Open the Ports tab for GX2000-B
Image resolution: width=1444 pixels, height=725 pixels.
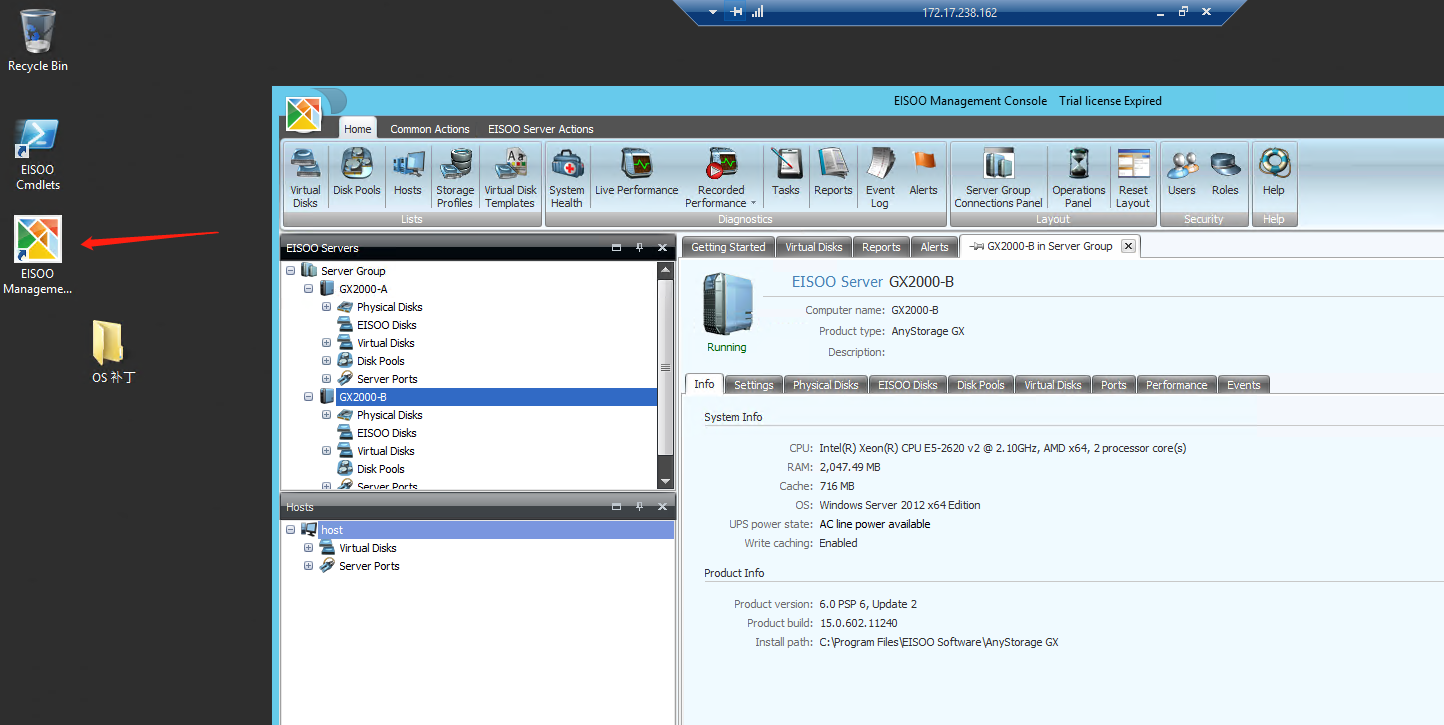(1113, 385)
